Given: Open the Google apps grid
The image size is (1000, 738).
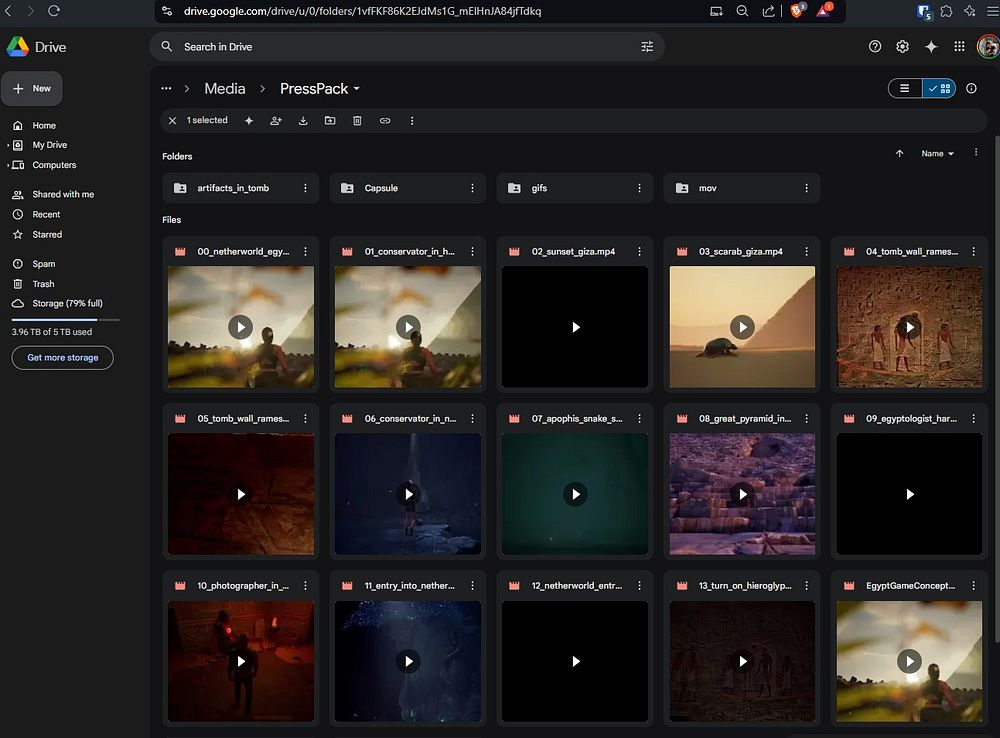Looking at the screenshot, I should tap(959, 47).
